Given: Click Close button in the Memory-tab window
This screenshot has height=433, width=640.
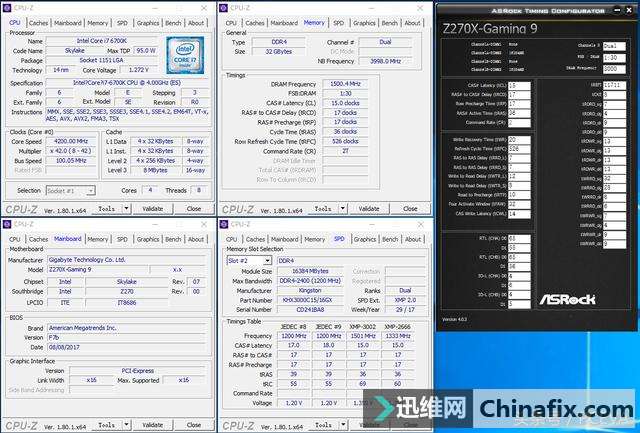Looking at the screenshot, I should click(x=410, y=209).
